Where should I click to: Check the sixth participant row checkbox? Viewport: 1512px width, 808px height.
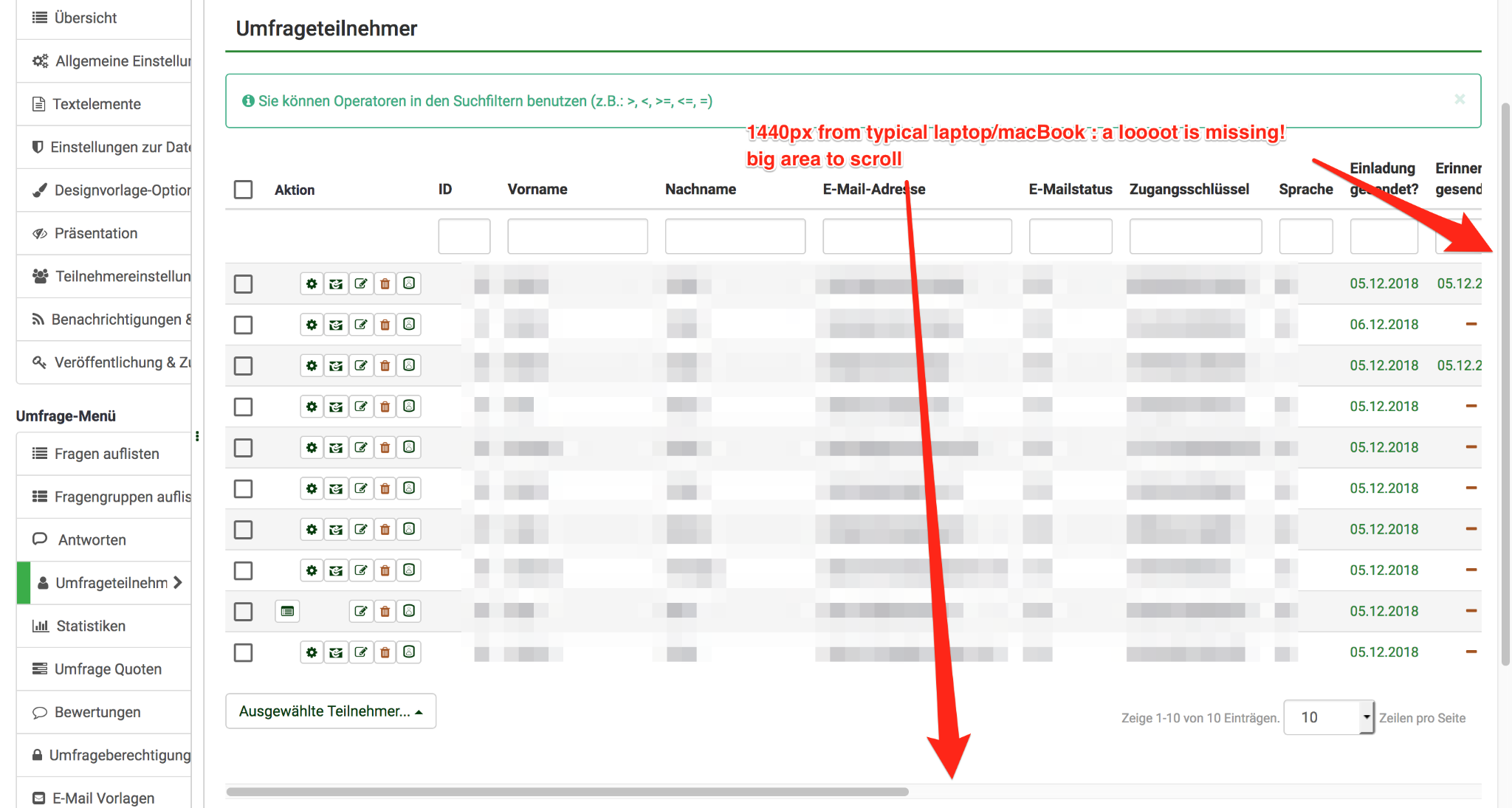243,488
